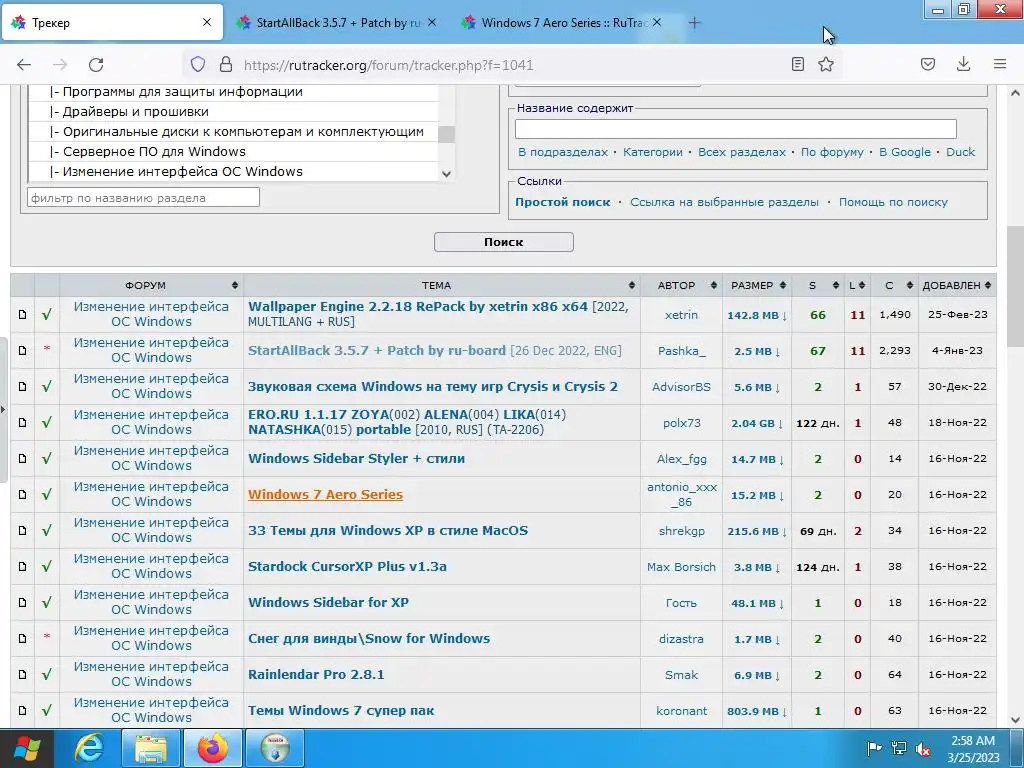The image size is (1024, 768).
Task: Click the Поиск button
Action: [x=504, y=242]
